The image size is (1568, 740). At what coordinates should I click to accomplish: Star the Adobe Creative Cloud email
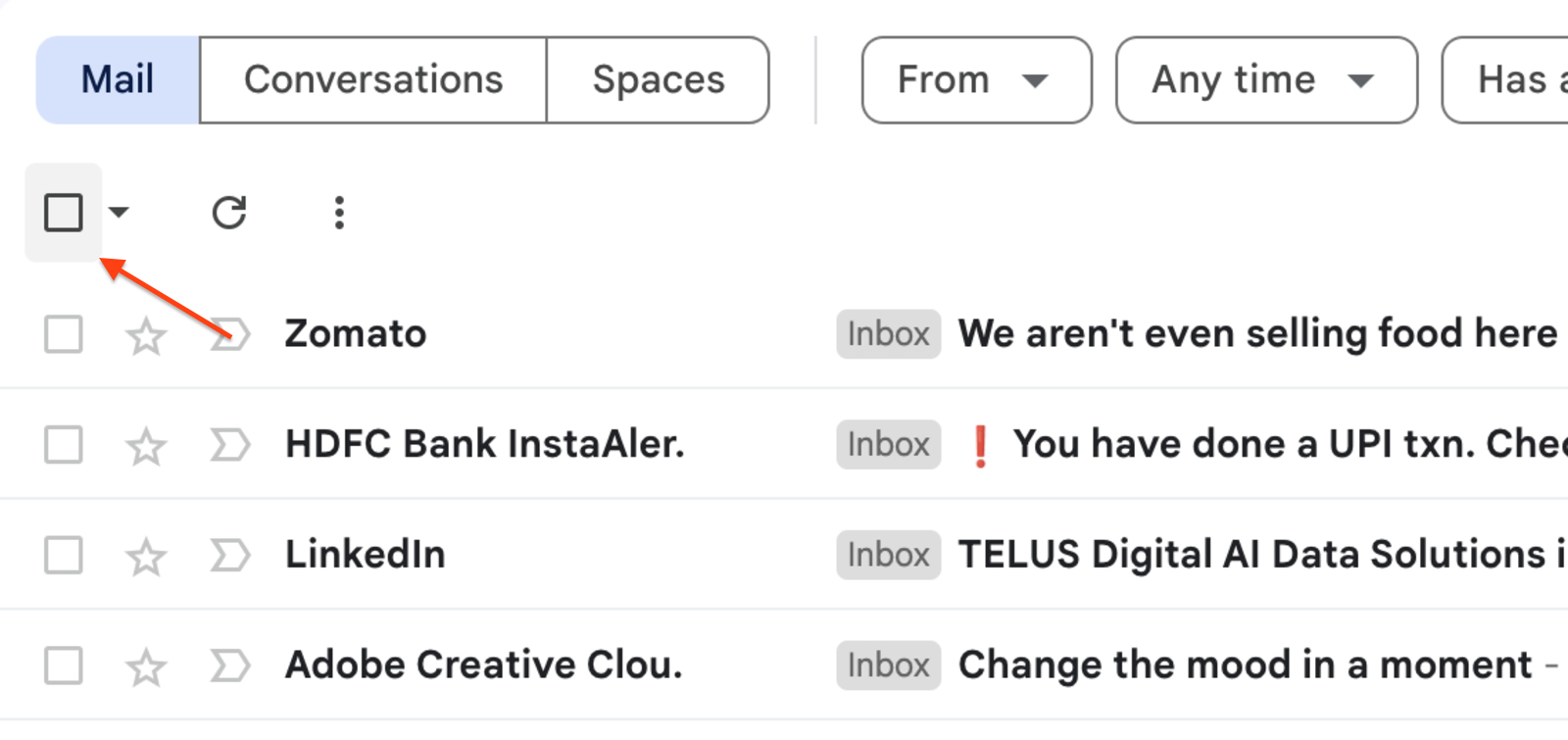(145, 665)
